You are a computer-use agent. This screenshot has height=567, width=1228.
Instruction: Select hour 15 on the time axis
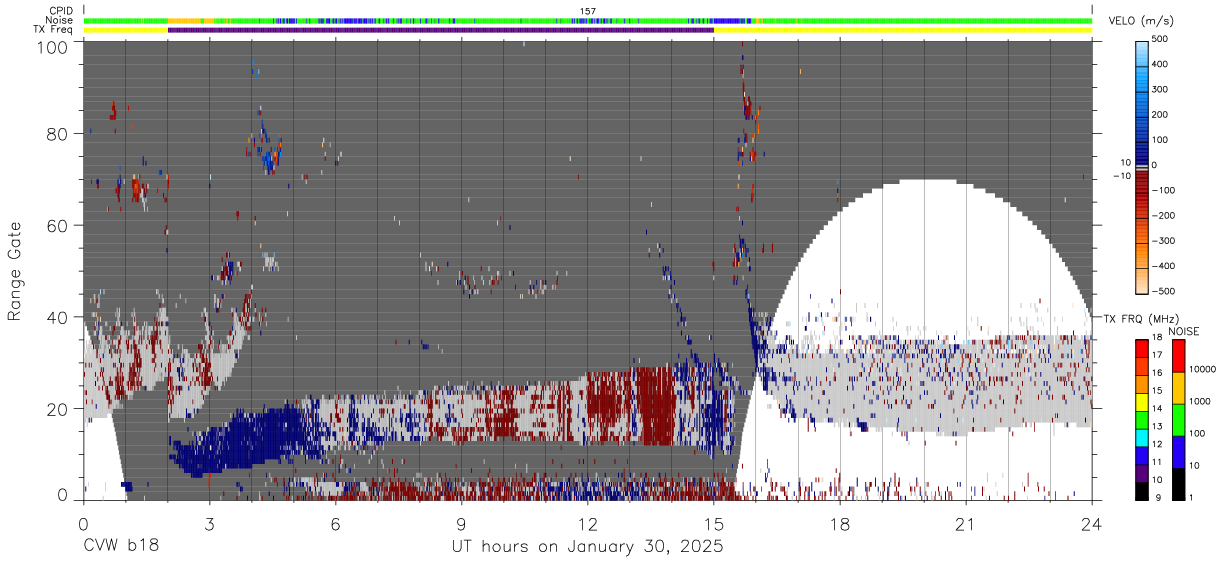tap(713, 524)
